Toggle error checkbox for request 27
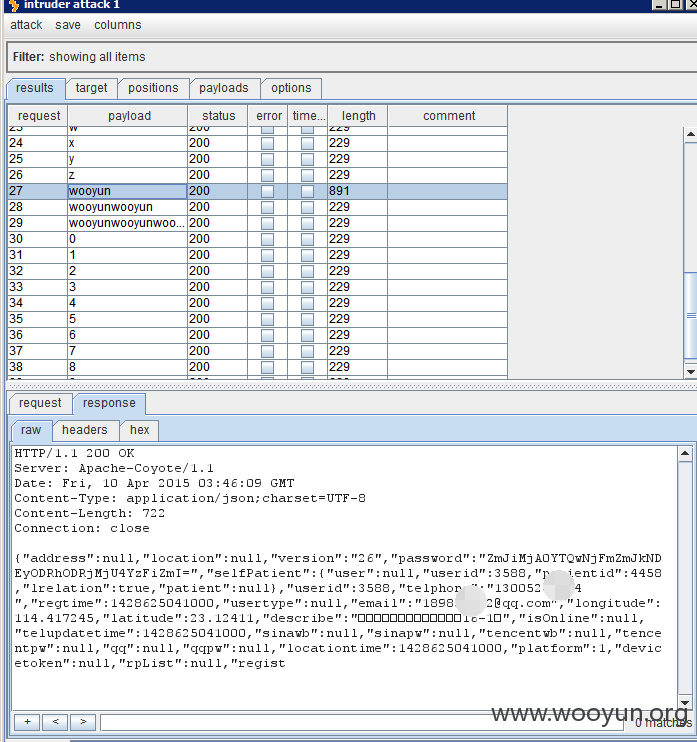The width and height of the screenshot is (697, 742). pos(267,191)
